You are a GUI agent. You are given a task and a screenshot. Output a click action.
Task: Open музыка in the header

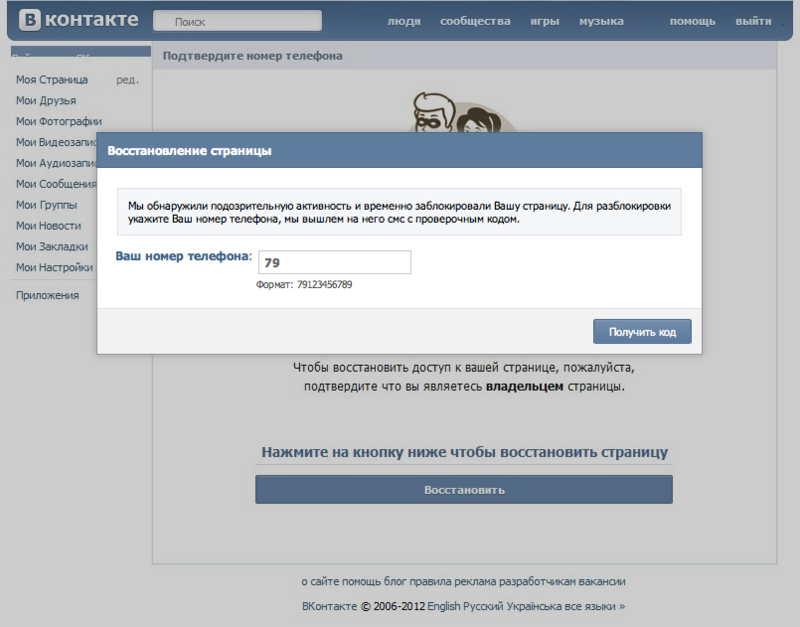(601, 21)
